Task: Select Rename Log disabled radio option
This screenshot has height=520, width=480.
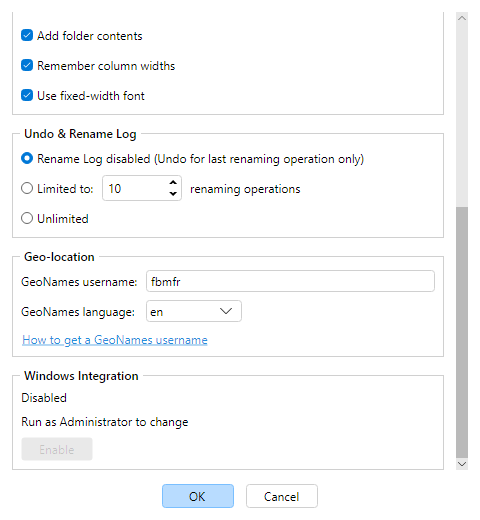Action: pos(27,158)
